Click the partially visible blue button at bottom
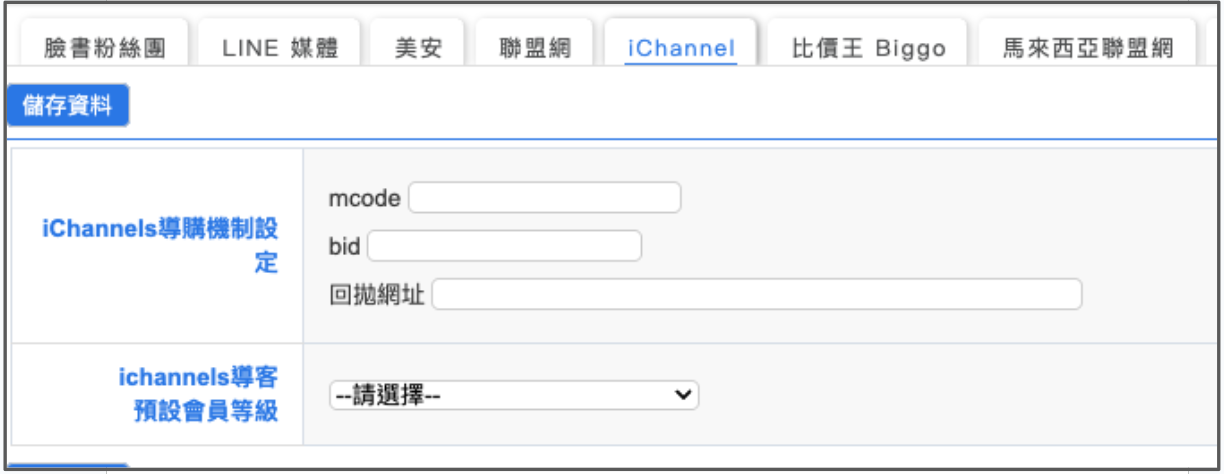The width and height of the screenshot is (1224, 474). click(x=68, y=467)
